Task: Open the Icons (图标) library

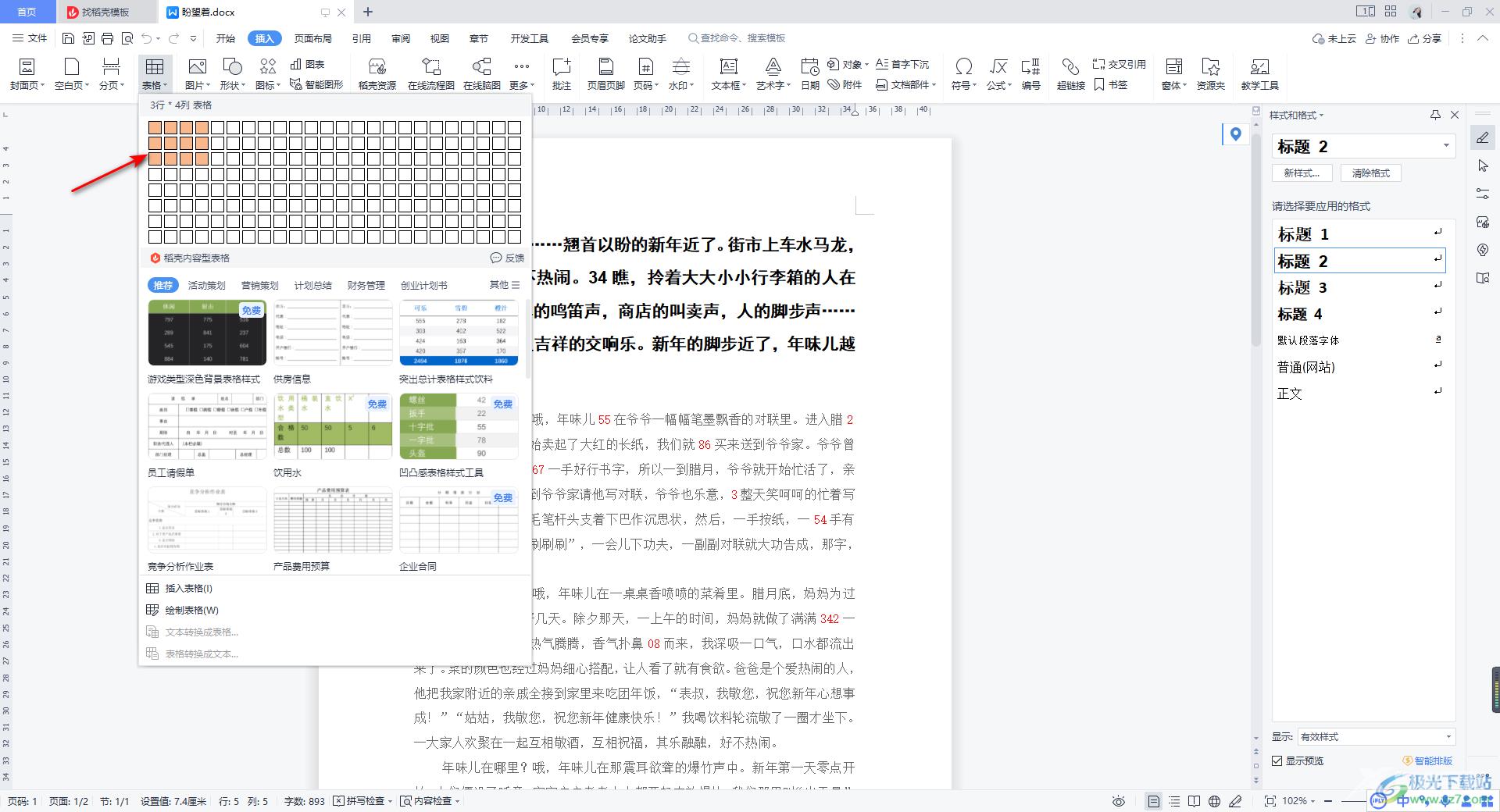Action: [x=268, y=73]
